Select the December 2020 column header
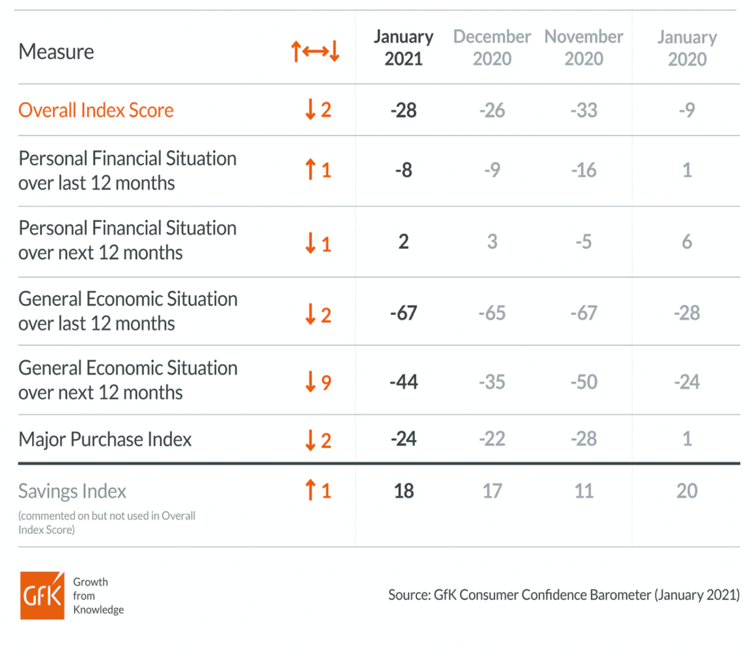 (x=492, y=47)
